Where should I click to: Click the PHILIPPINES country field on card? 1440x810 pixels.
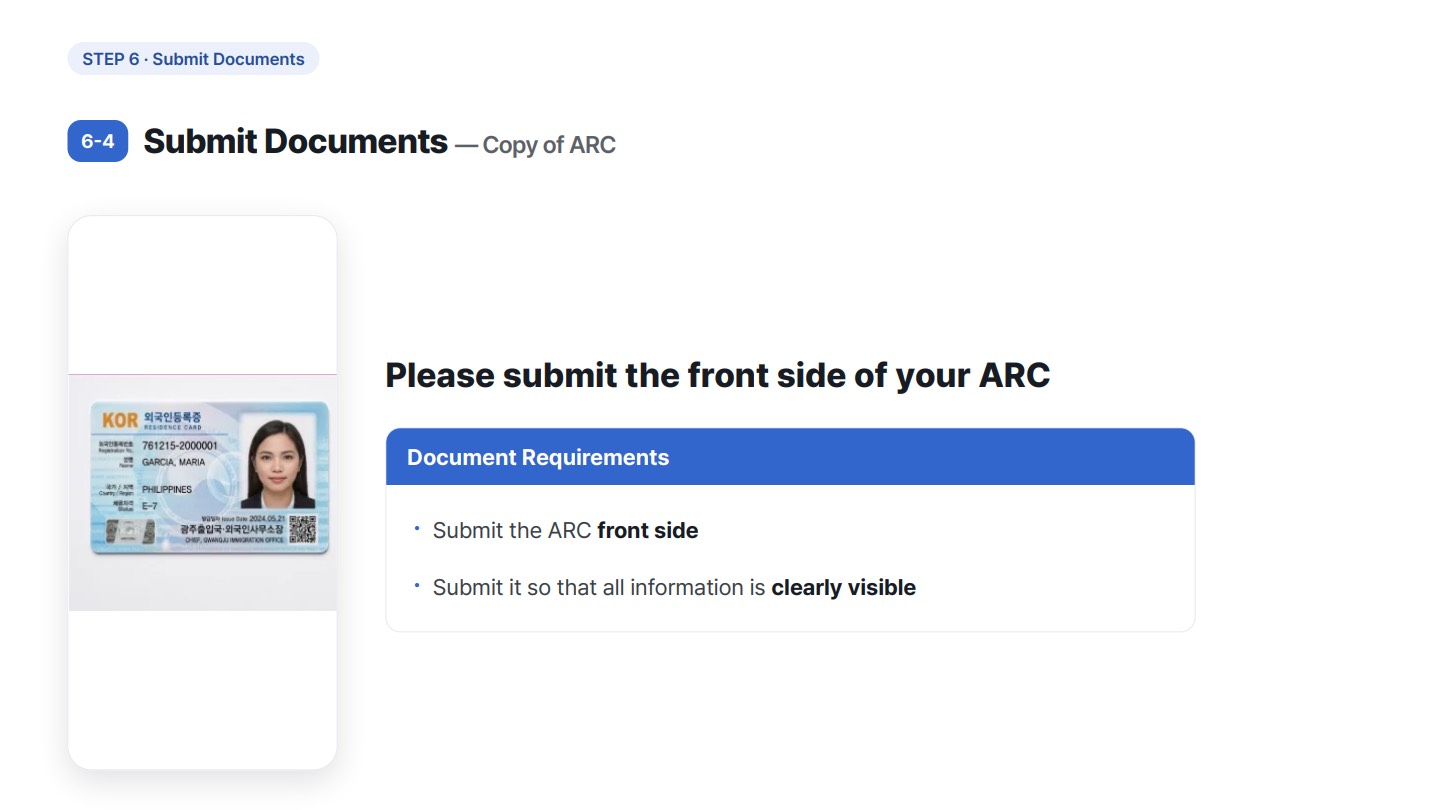[x=167, y=489]
